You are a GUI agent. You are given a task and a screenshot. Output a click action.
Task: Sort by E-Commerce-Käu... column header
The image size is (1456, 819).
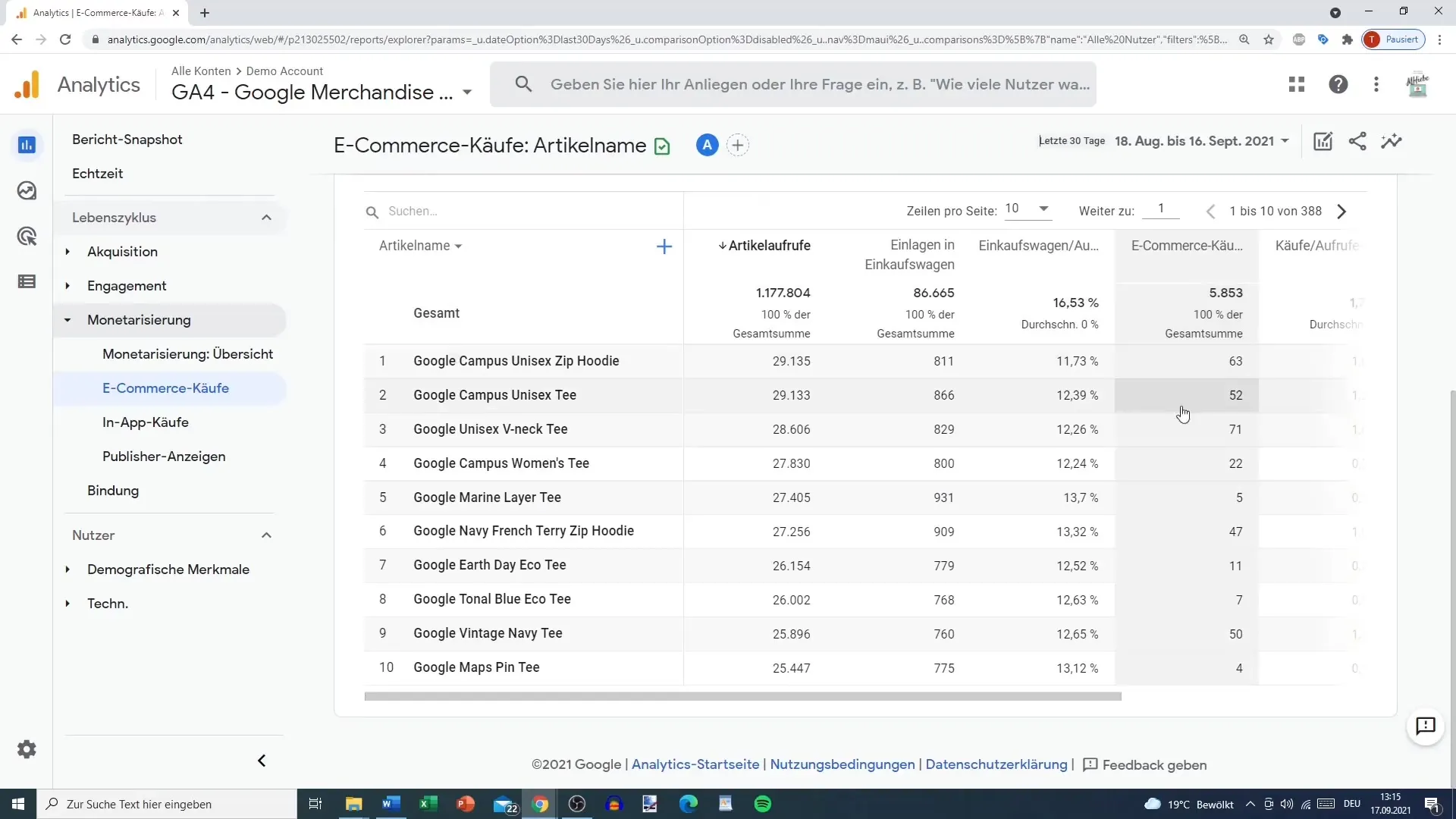(x=1187, y=246)
